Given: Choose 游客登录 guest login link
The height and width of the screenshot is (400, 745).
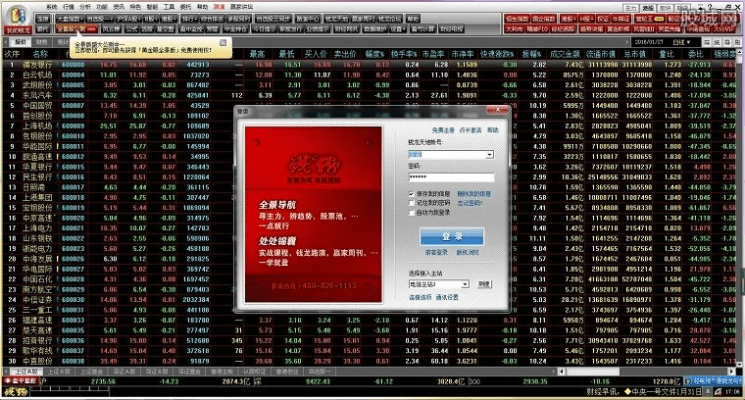Looking at the screenshot, I should [x=436, y=252].
